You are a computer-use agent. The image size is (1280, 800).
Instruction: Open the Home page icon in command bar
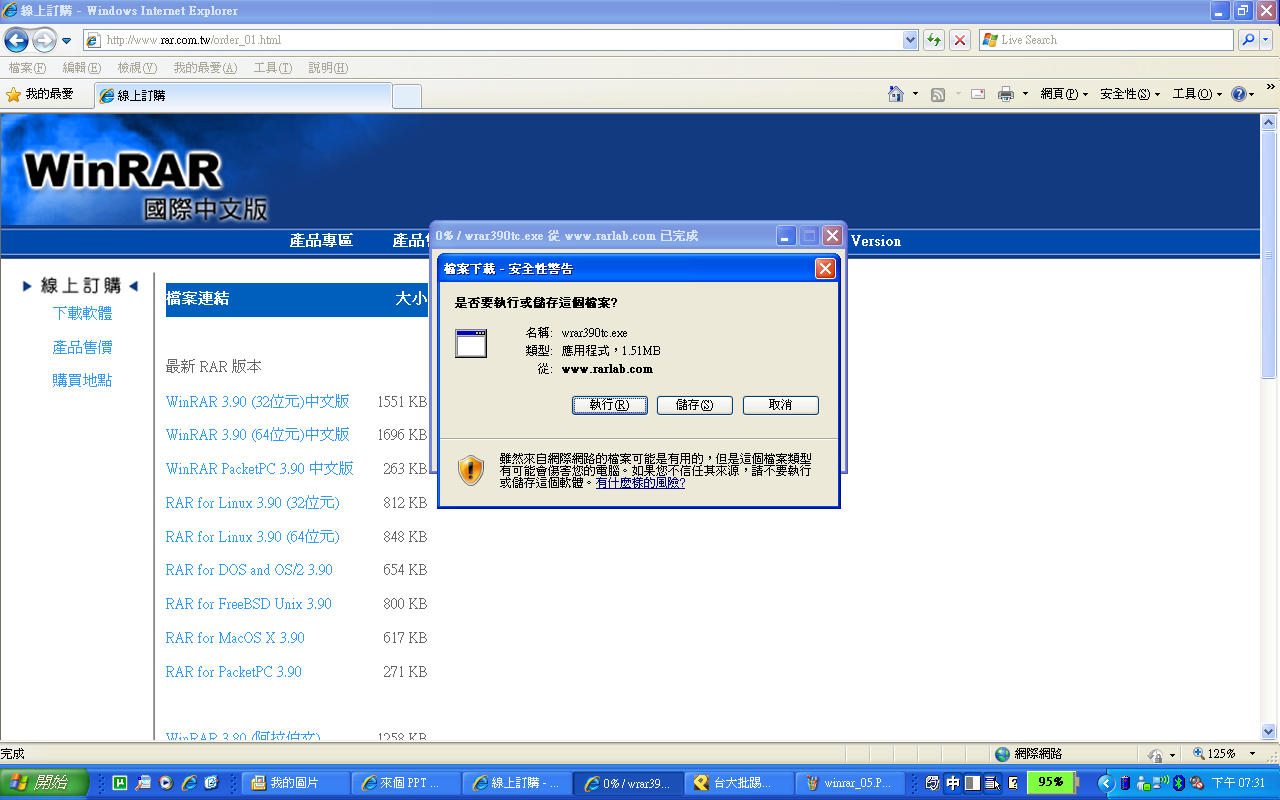(896, 94)
